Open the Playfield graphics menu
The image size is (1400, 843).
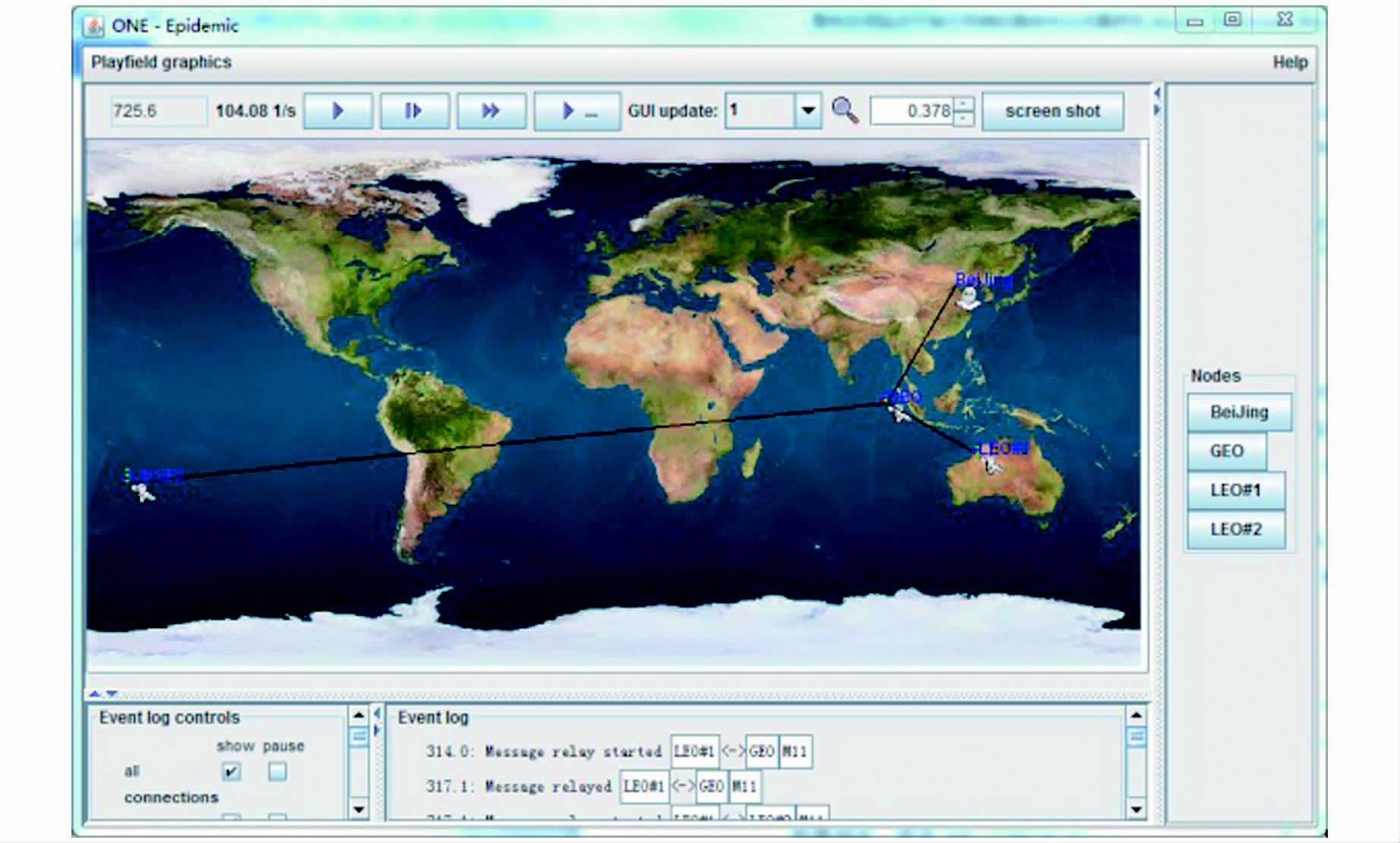(x=161, y=62)
